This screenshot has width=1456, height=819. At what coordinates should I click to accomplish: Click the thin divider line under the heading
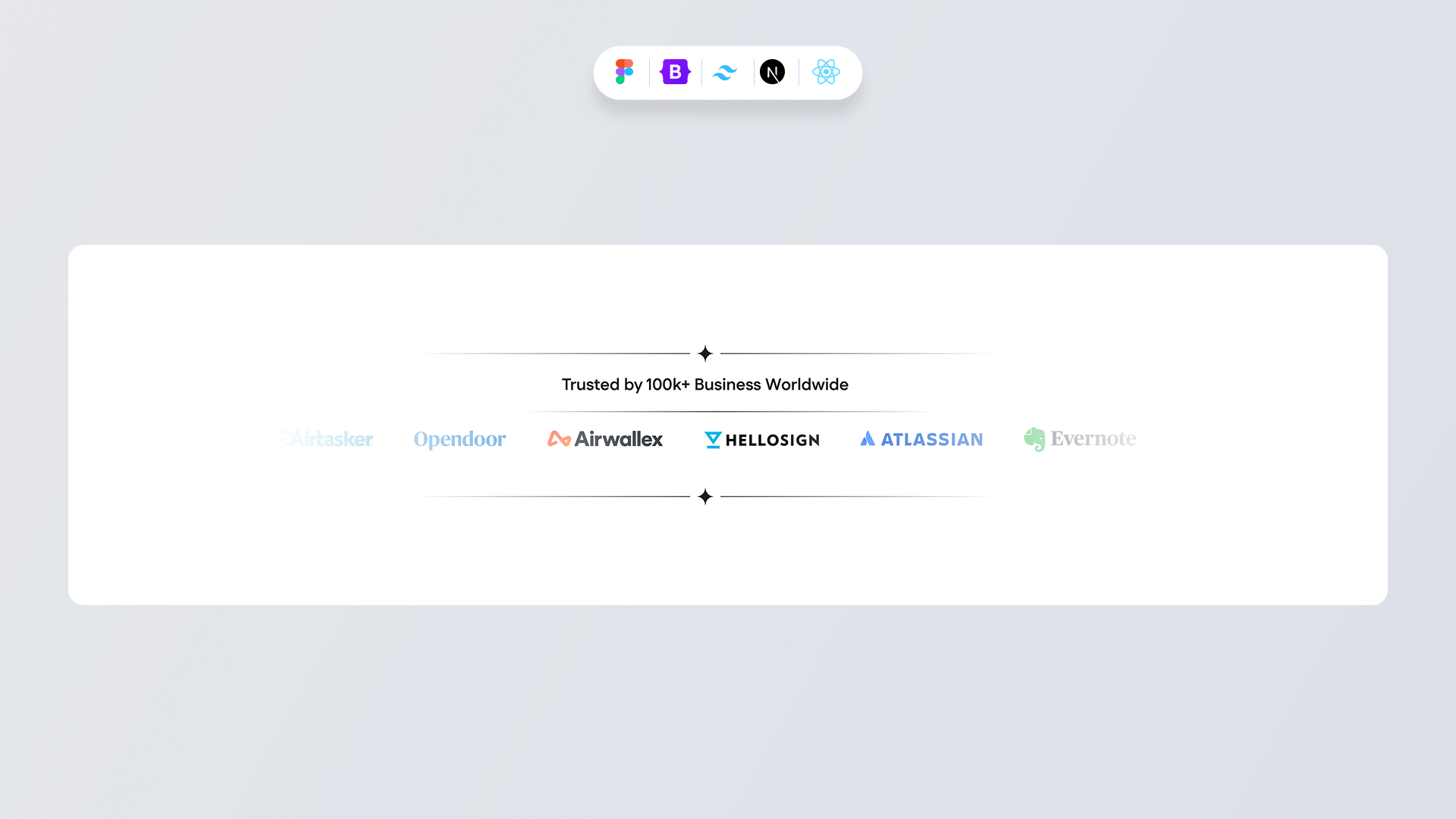pos(728,412)
